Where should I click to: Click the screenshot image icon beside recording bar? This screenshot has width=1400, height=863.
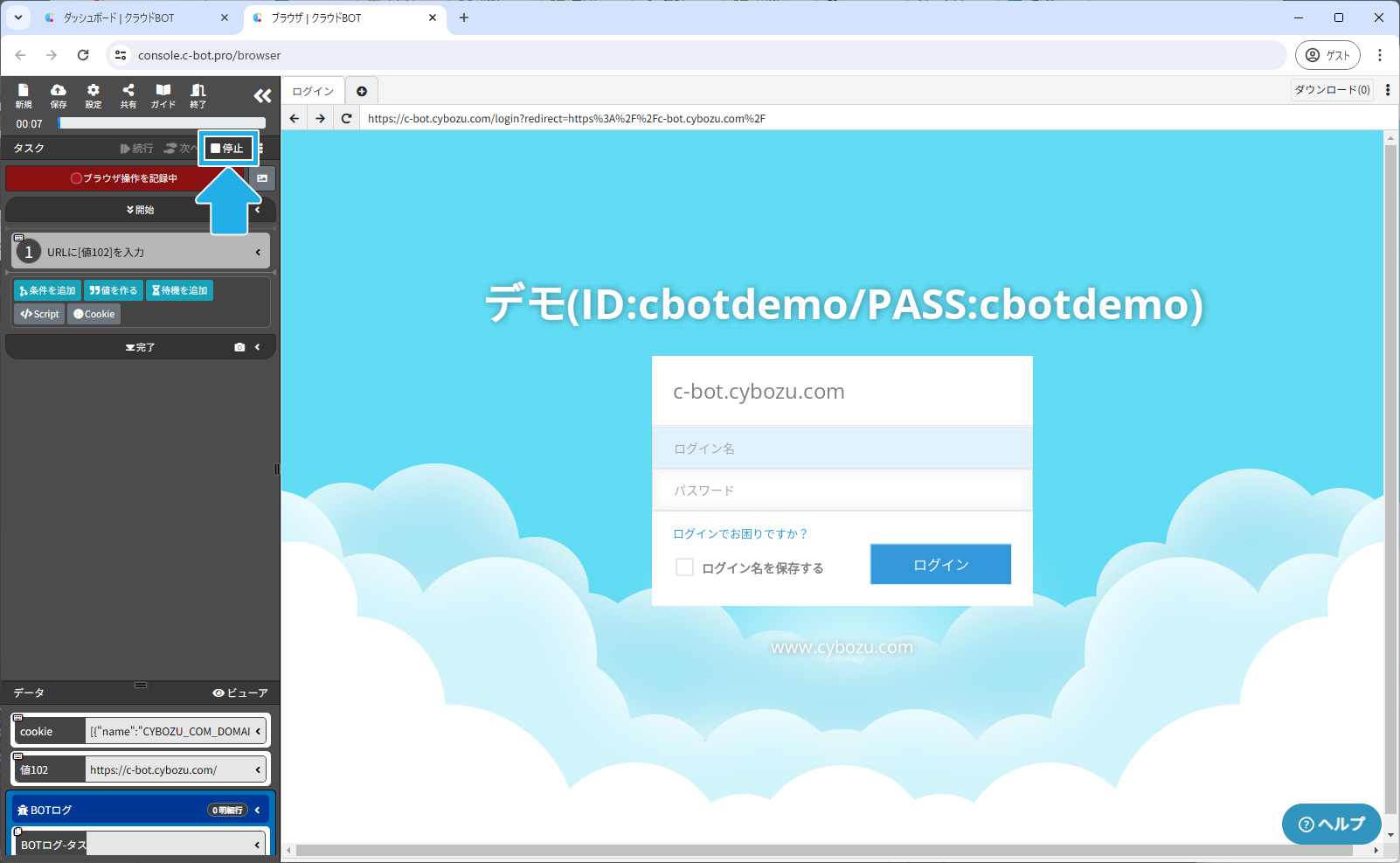pyautogui.click(x=262, y=178)
